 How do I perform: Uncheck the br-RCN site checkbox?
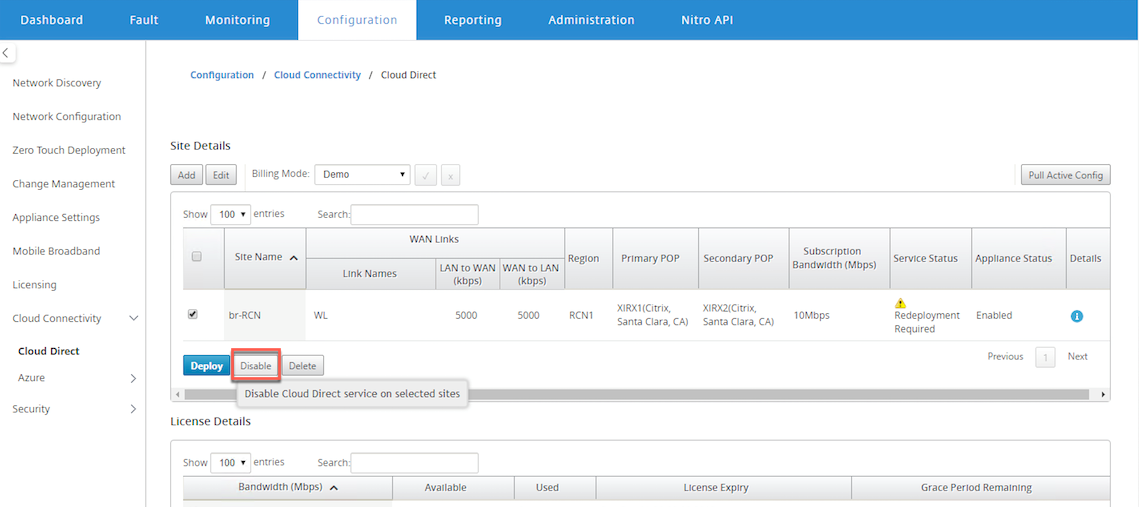coord(192,315)
